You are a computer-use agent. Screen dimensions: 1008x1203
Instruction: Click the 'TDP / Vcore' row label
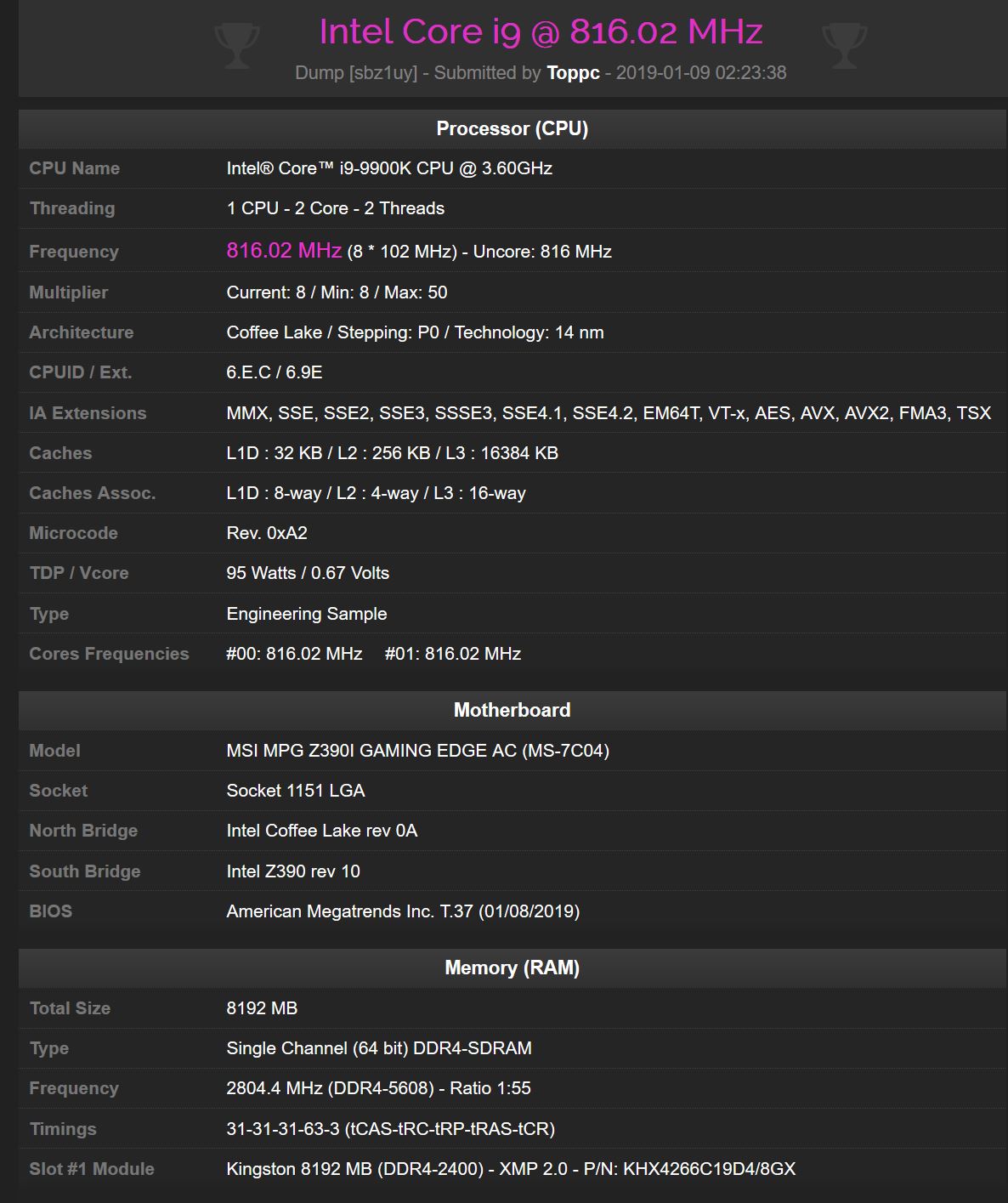click(x=79, y=573)
